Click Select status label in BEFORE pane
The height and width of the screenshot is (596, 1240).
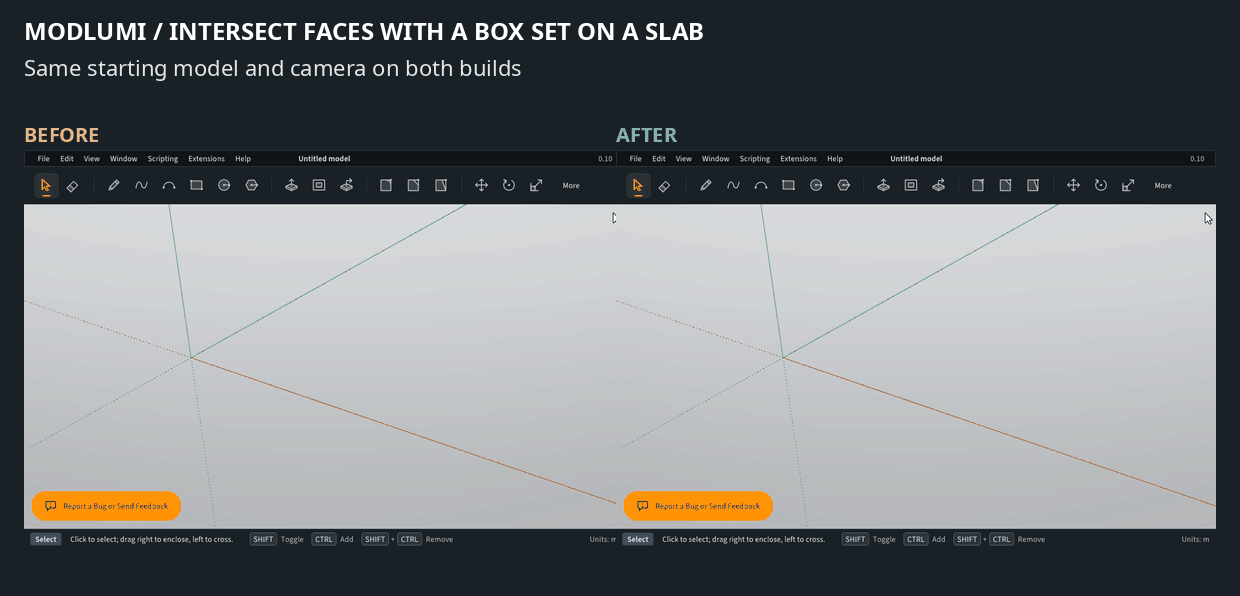[45, 539]
